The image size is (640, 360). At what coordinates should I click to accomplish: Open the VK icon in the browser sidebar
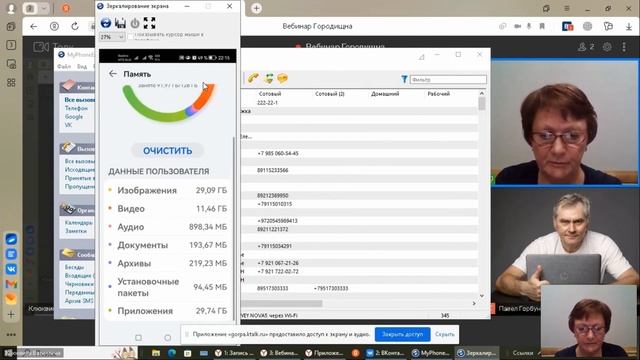11,269
